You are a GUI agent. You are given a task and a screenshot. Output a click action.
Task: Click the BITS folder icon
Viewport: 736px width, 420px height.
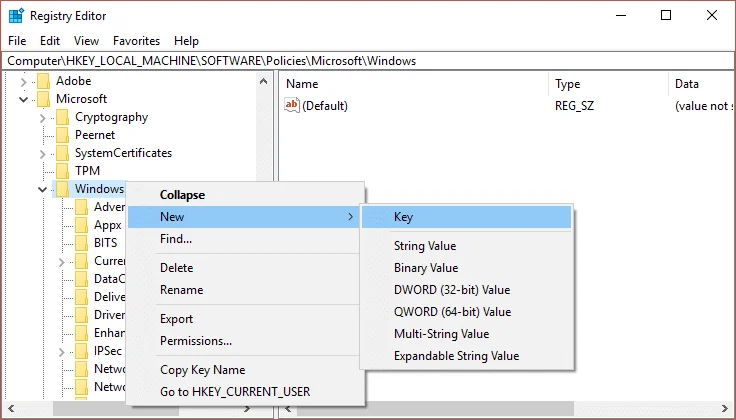81,243
